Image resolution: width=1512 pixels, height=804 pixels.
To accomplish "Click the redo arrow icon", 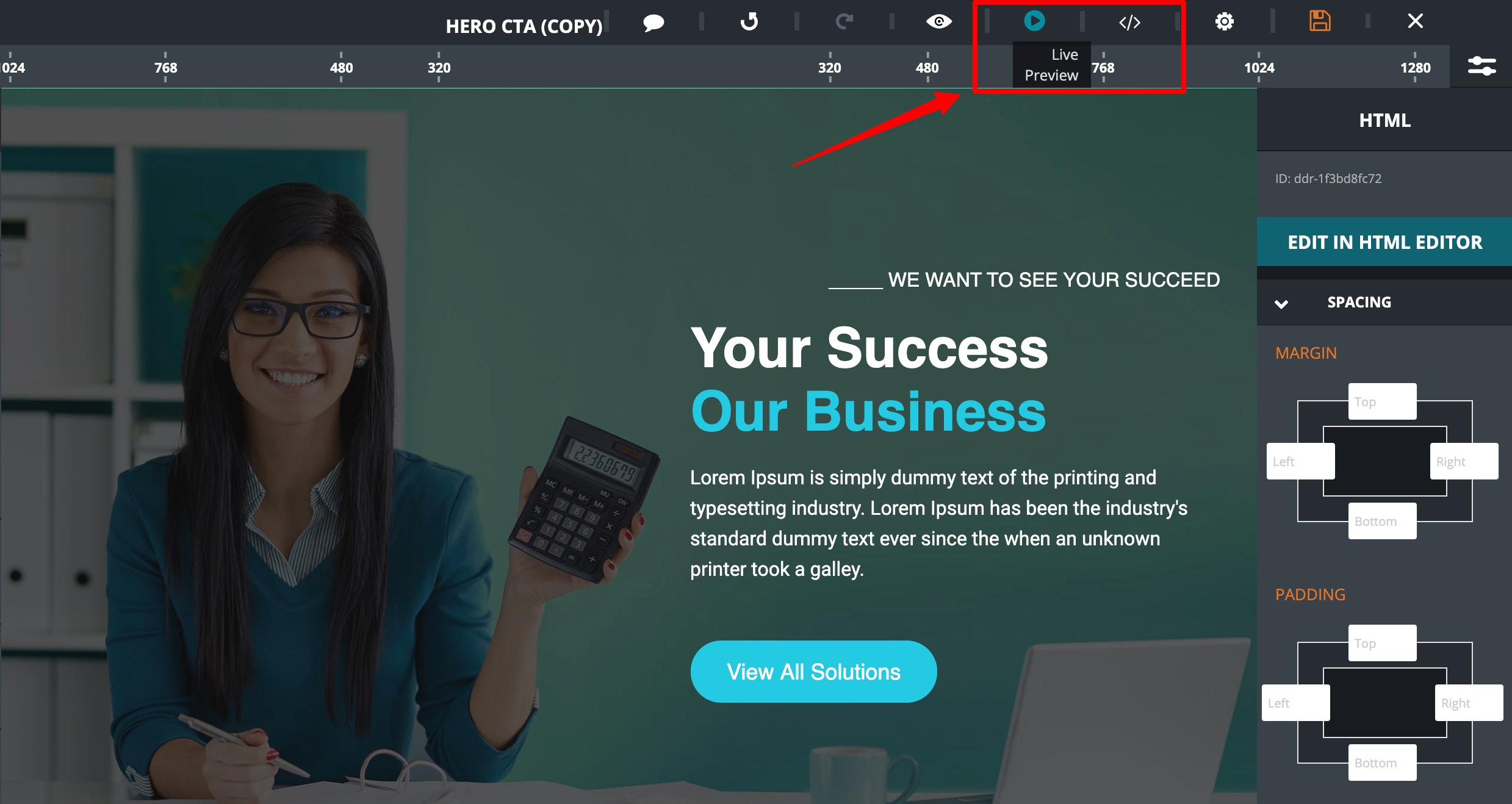I will point(844,22).
